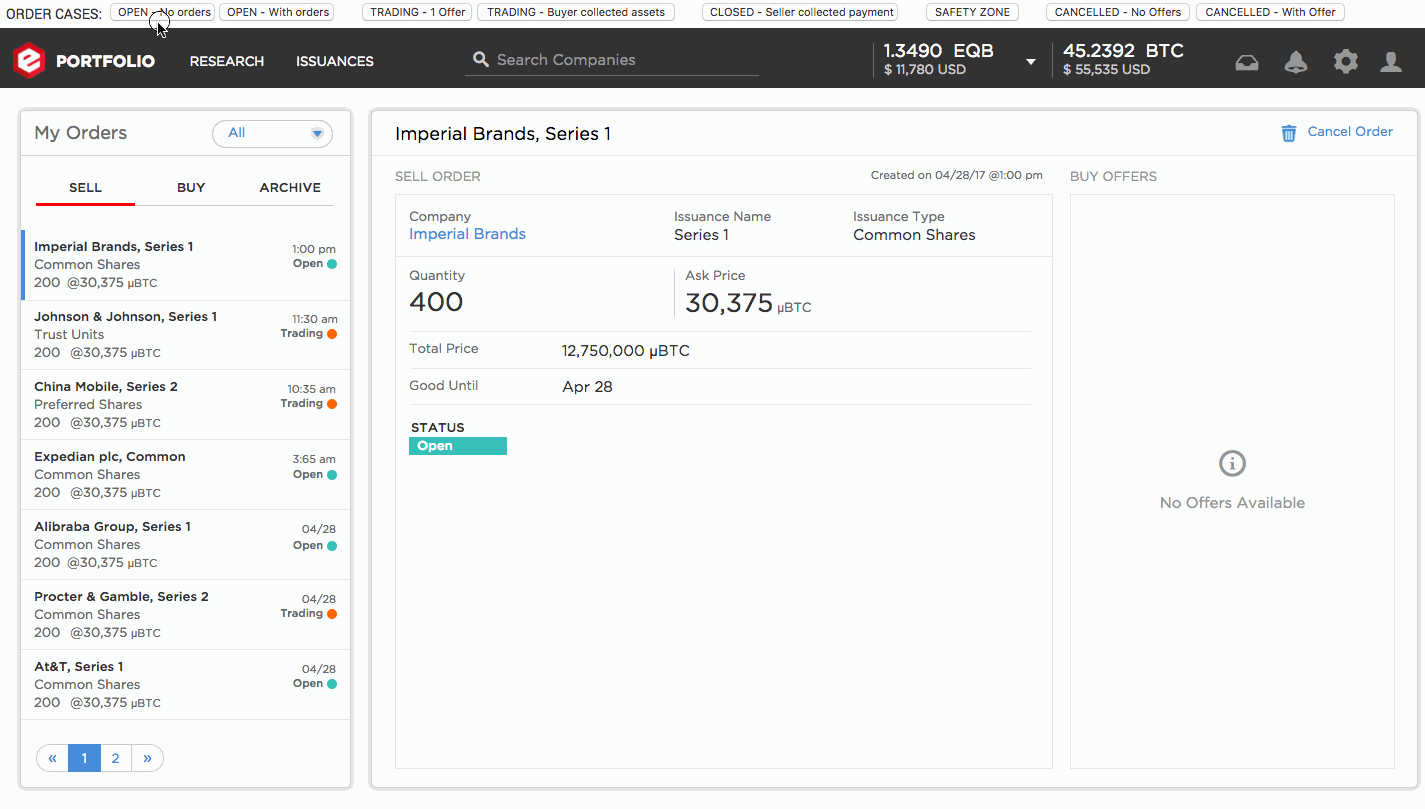Select the SAFETY ZONE case button

(972, 12)
